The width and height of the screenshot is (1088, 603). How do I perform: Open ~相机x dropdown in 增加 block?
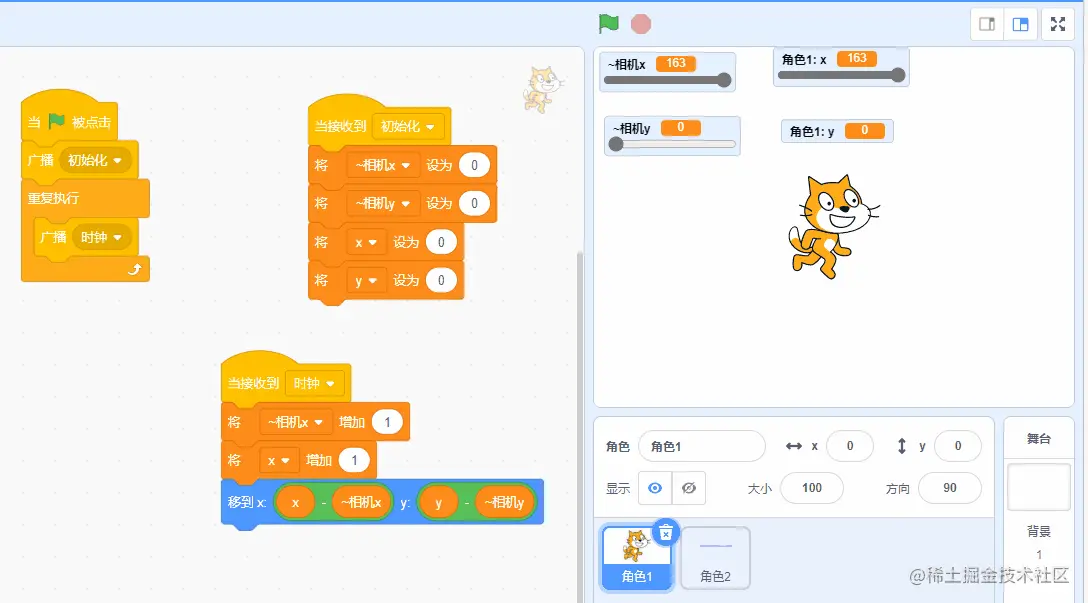click(296, 422)
